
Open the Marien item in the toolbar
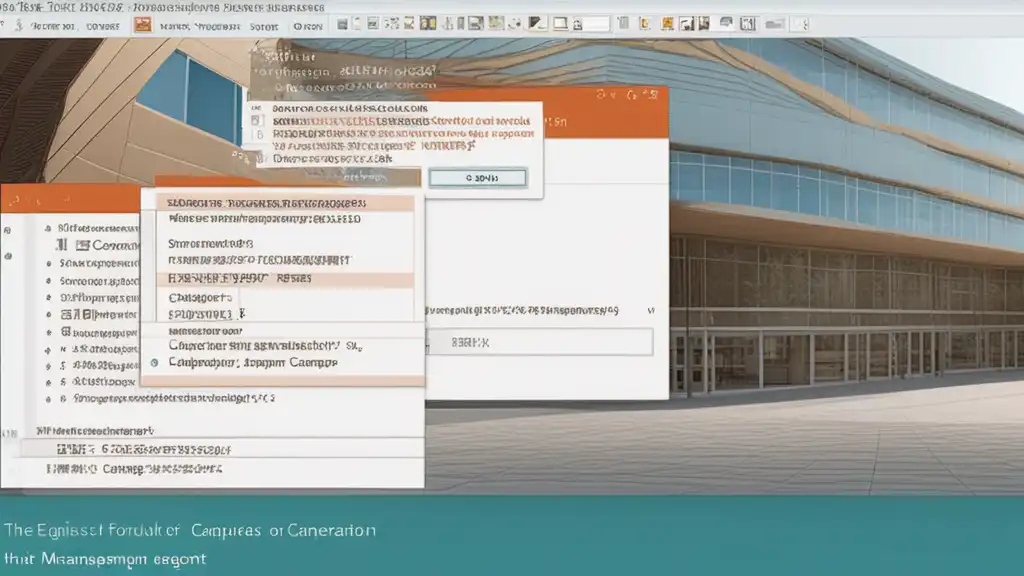click(175, 26)
